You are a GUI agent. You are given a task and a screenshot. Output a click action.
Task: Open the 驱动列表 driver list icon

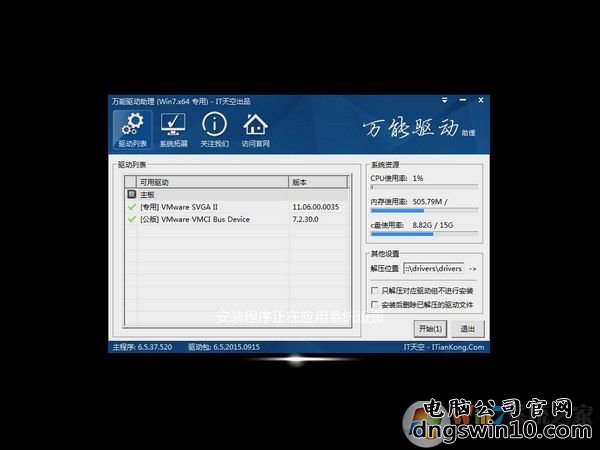(132, 130)
